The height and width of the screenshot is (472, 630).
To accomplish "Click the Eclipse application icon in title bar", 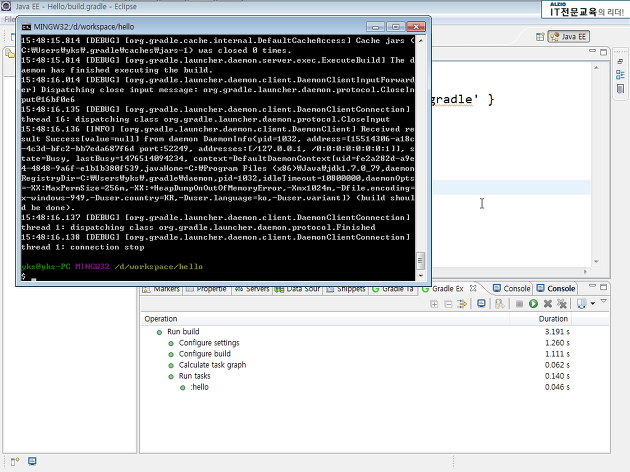I will pos(6,6).
